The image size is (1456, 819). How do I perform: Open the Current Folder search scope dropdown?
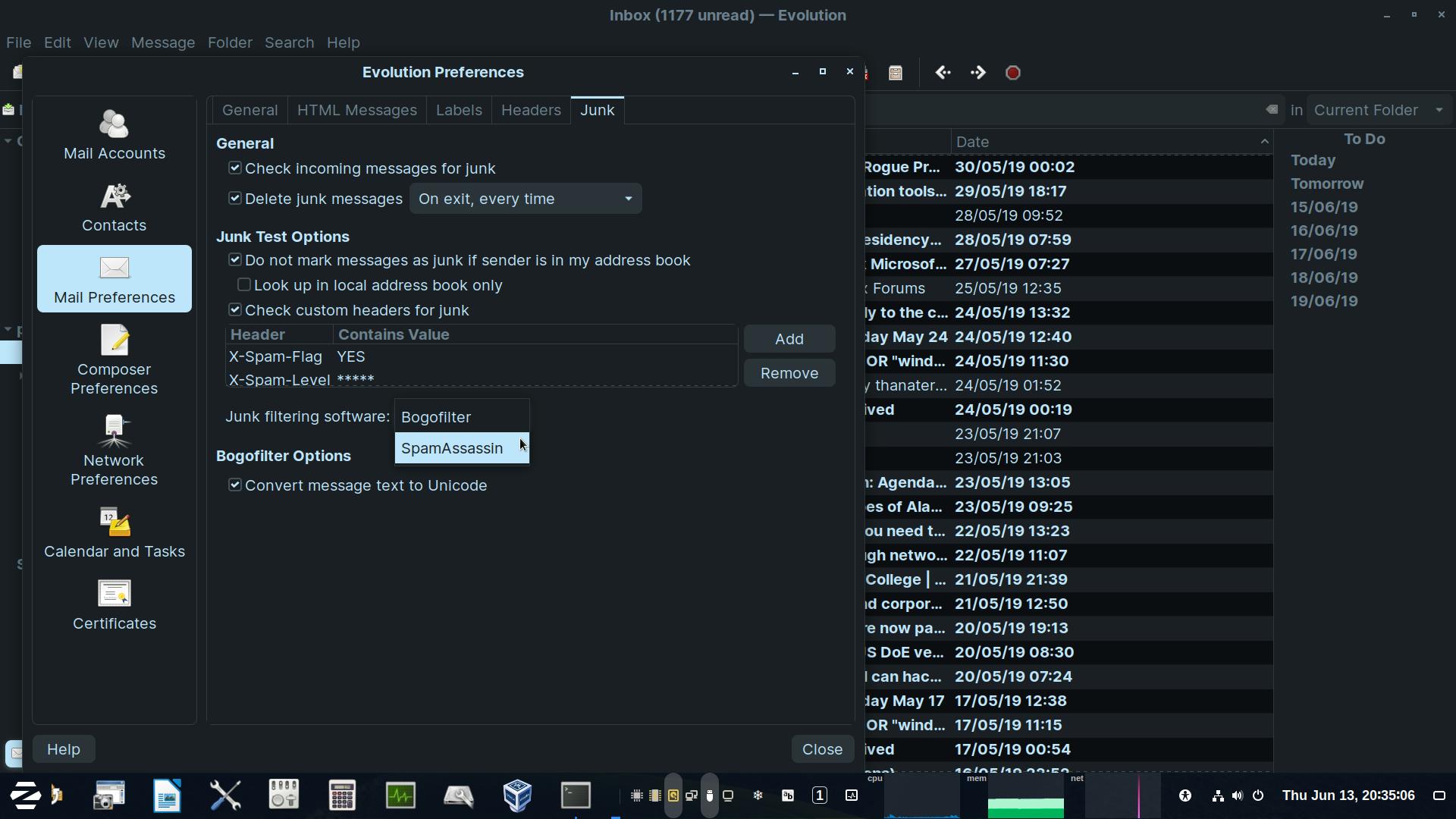[x=1378, y=110]
